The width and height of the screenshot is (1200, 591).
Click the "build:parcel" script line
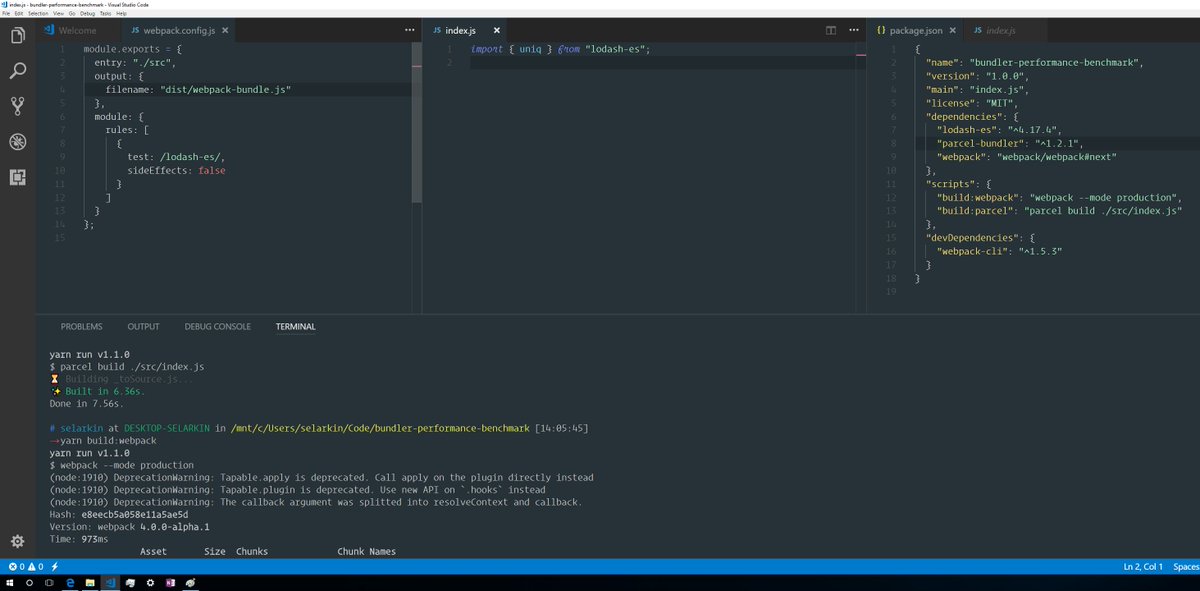pos(1059,210)
